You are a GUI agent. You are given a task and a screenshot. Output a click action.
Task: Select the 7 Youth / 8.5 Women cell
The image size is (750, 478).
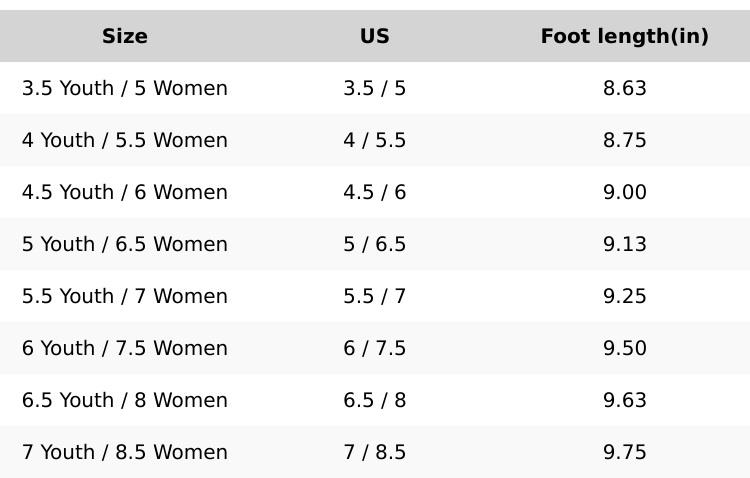(125, 453)
